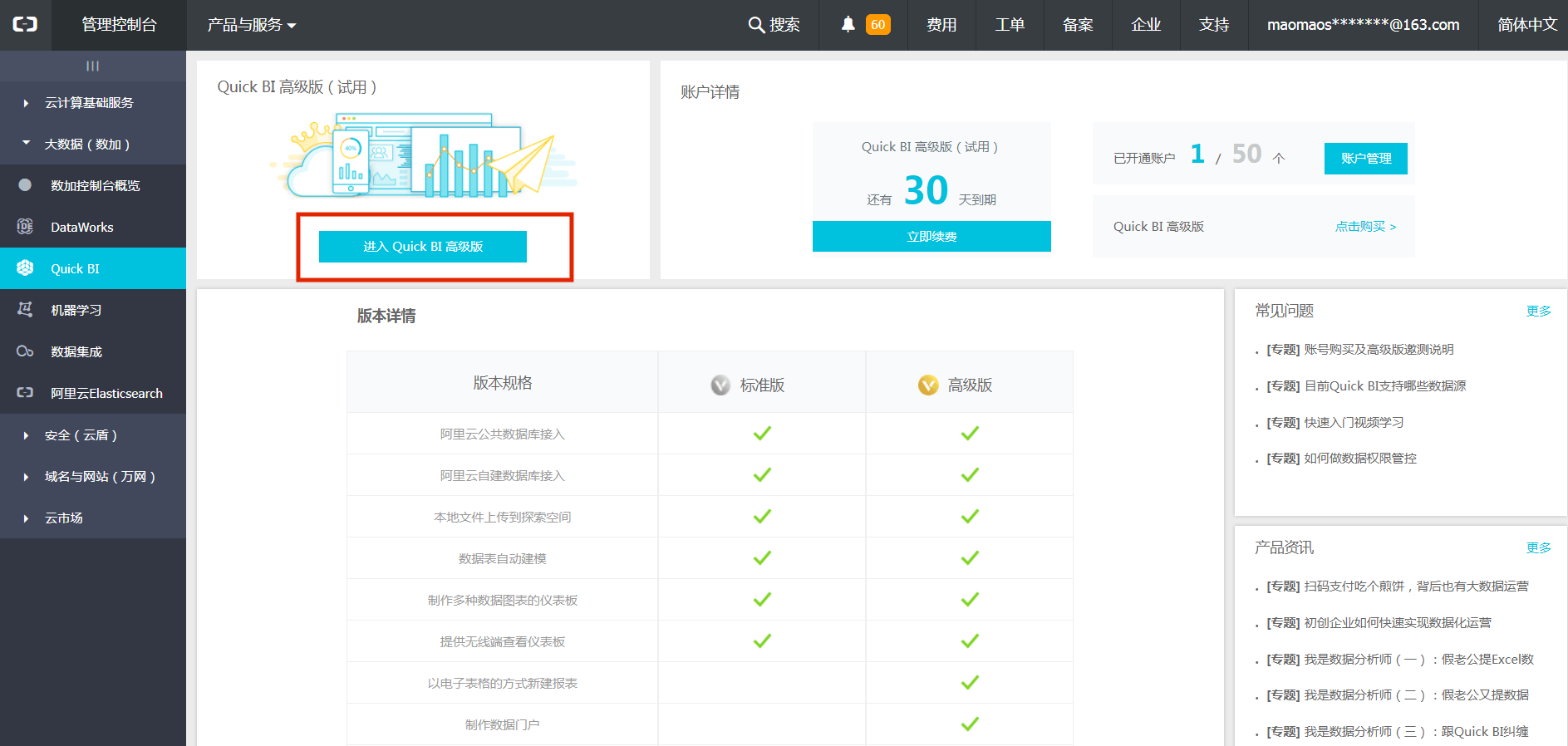Click 高级版 checkmark for 制作数据门户
Viewport: 1568px width, 746px height.
pyautogui.click(x=970, y=724)
